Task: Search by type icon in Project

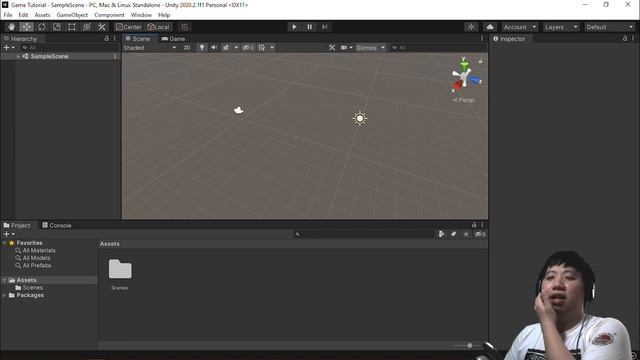Action: click(x=441, y=234)
